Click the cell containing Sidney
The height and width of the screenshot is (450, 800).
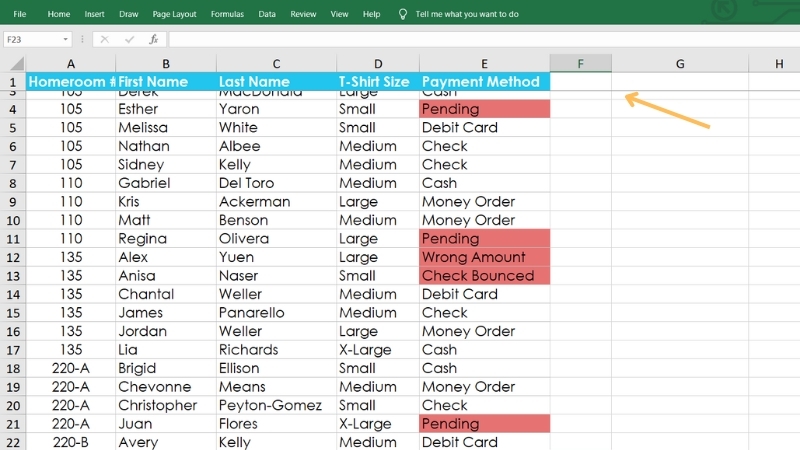166,164
